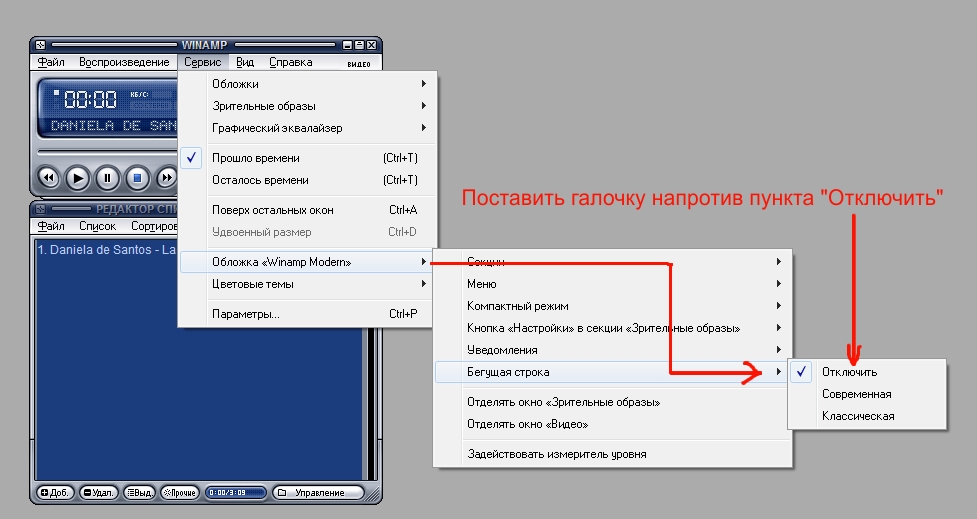Start playback with the Play button
The image size is (977, 519).
(x=77, y=178)
